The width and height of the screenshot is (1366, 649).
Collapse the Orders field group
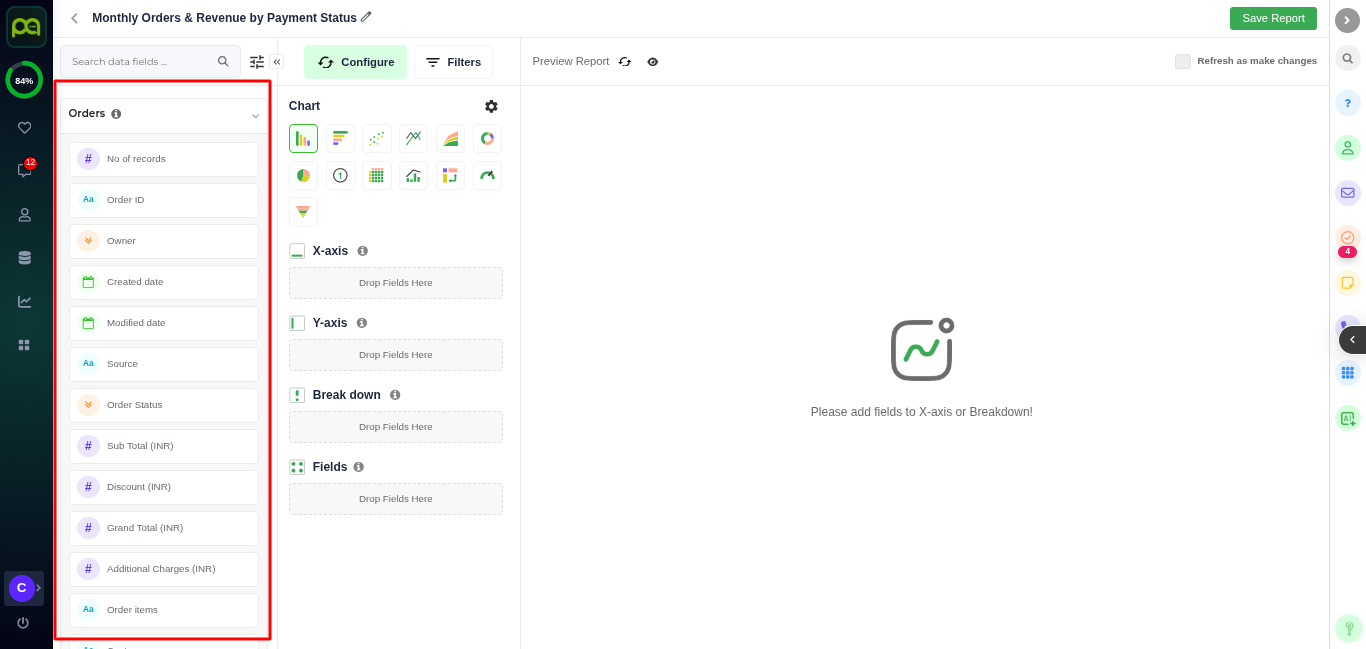[255, 115]
